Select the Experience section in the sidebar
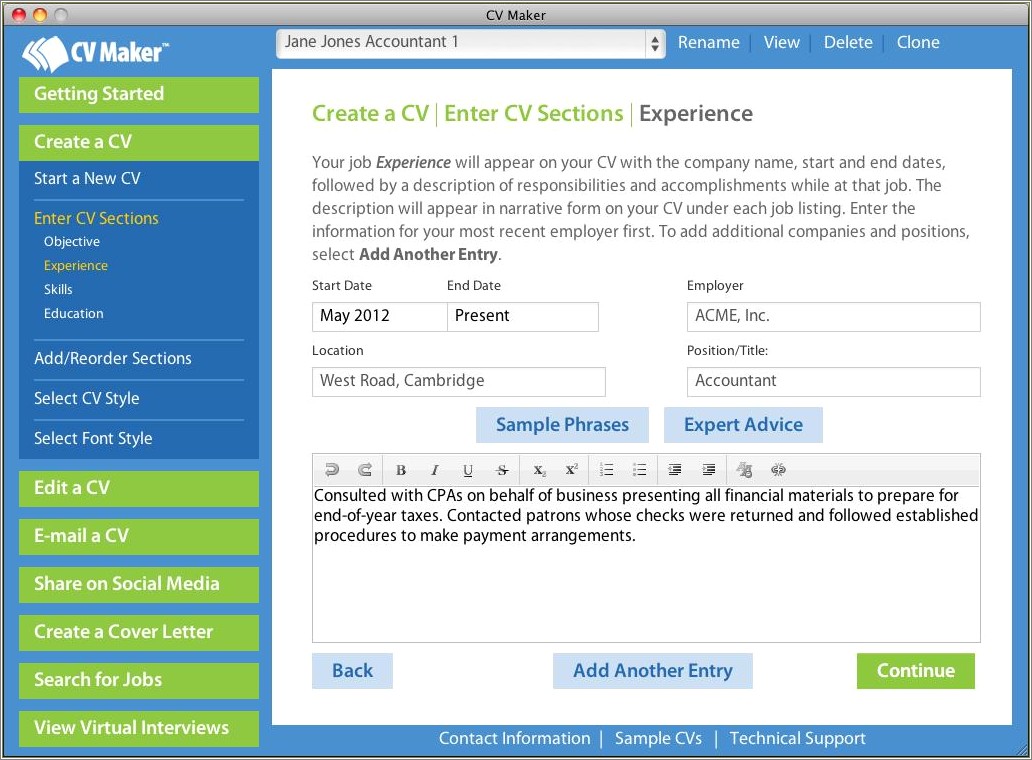The height and width of the screenshot is (760, 1032). point(75,265)
